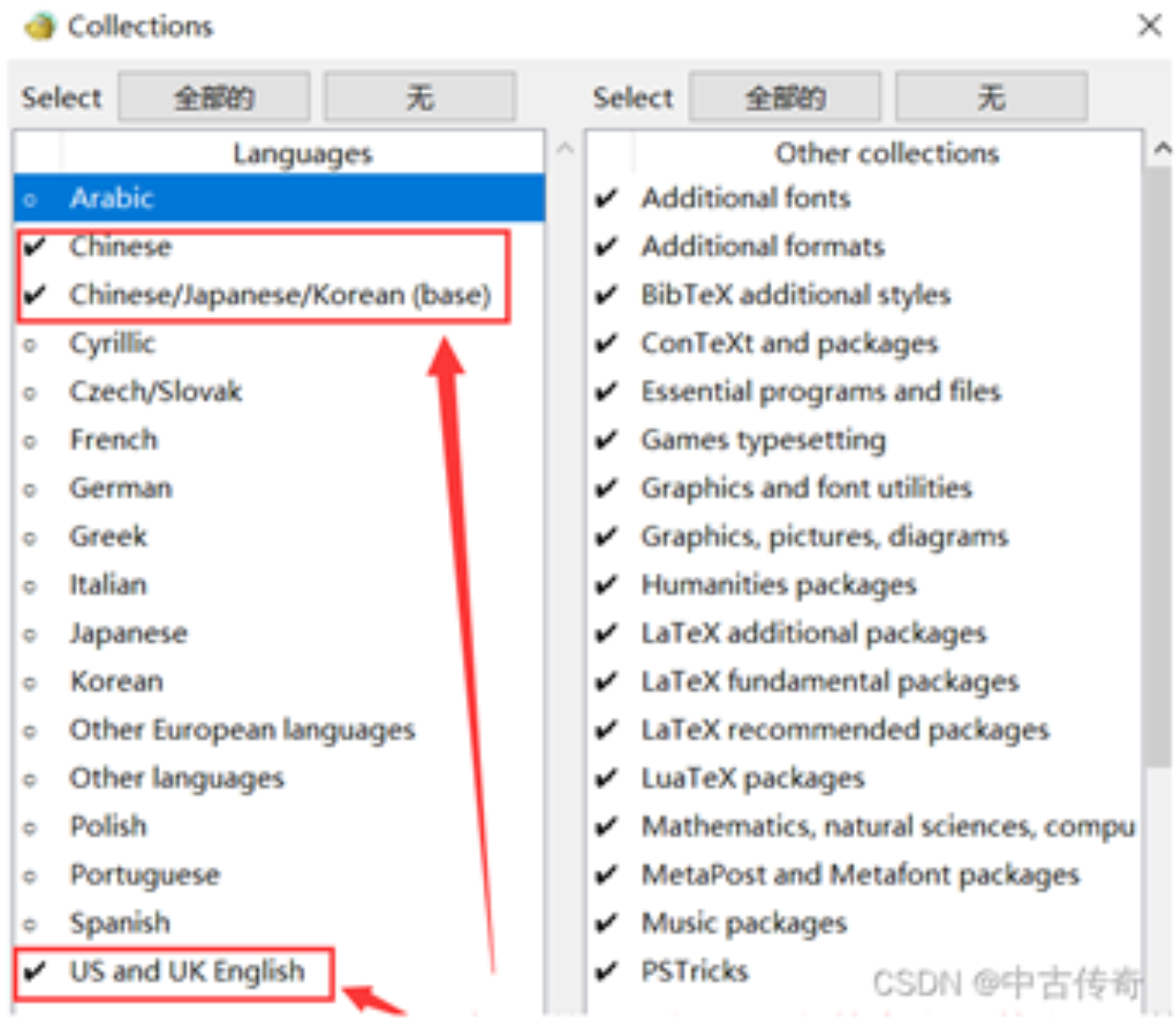Uncheck LaTeX additional packages collection

pyautogui.click(x=863, y=633)
